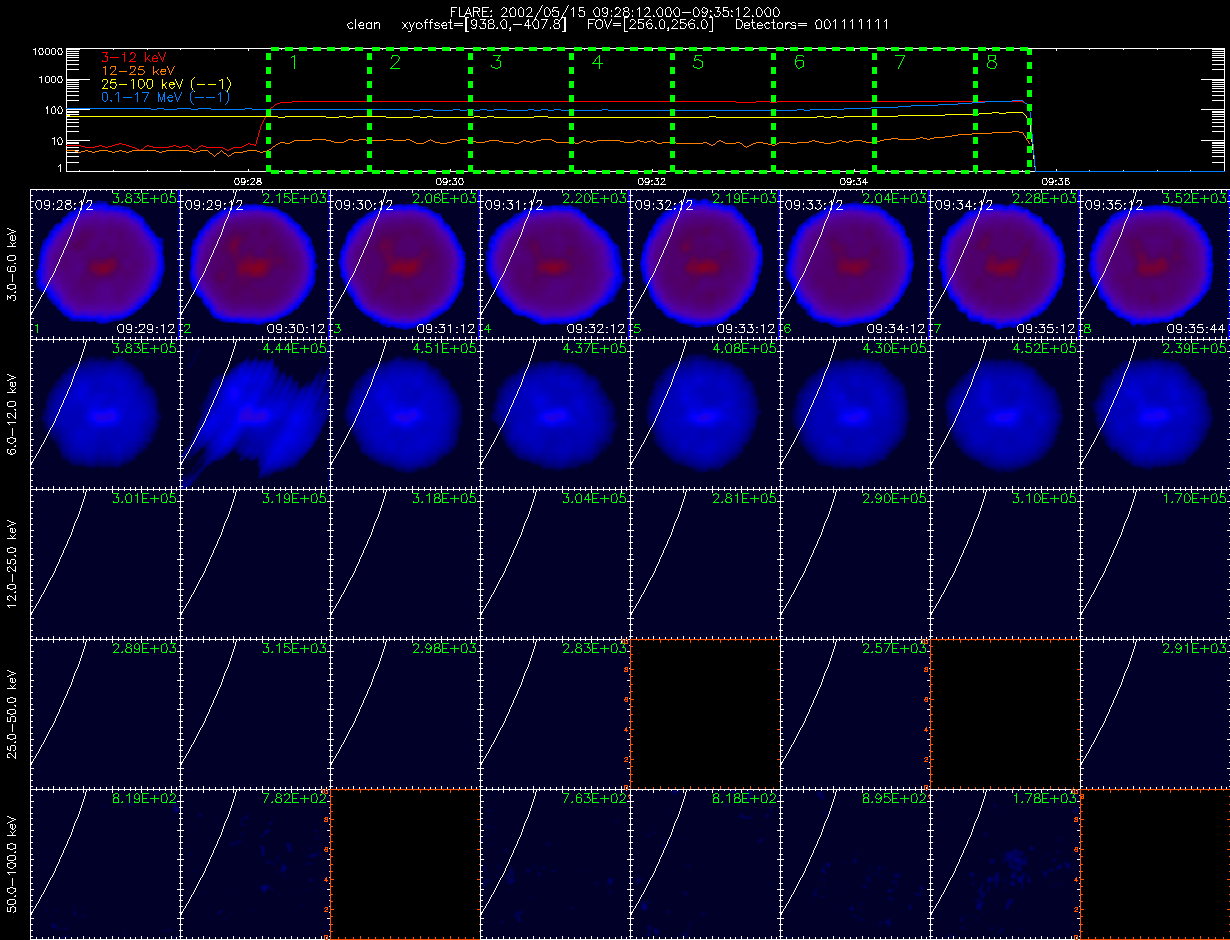Viewport: 1230px width, 940px height.
Task: Click the '09:34' tick label on time axis
Action: [x=854, y=182]
